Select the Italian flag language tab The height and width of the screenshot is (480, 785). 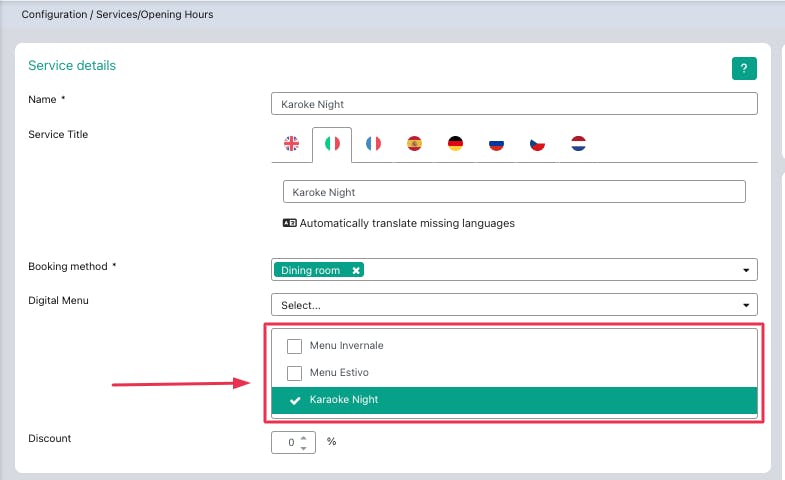332,144
